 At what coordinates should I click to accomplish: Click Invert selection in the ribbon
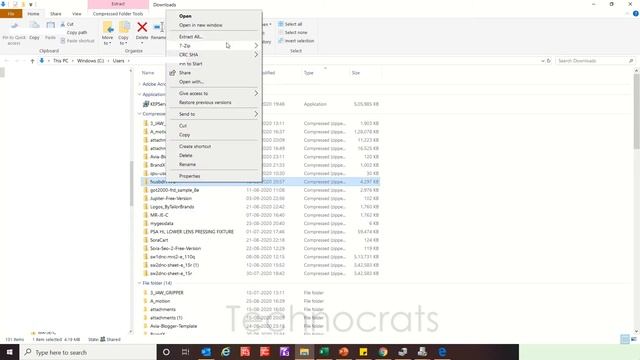point(296,41)
